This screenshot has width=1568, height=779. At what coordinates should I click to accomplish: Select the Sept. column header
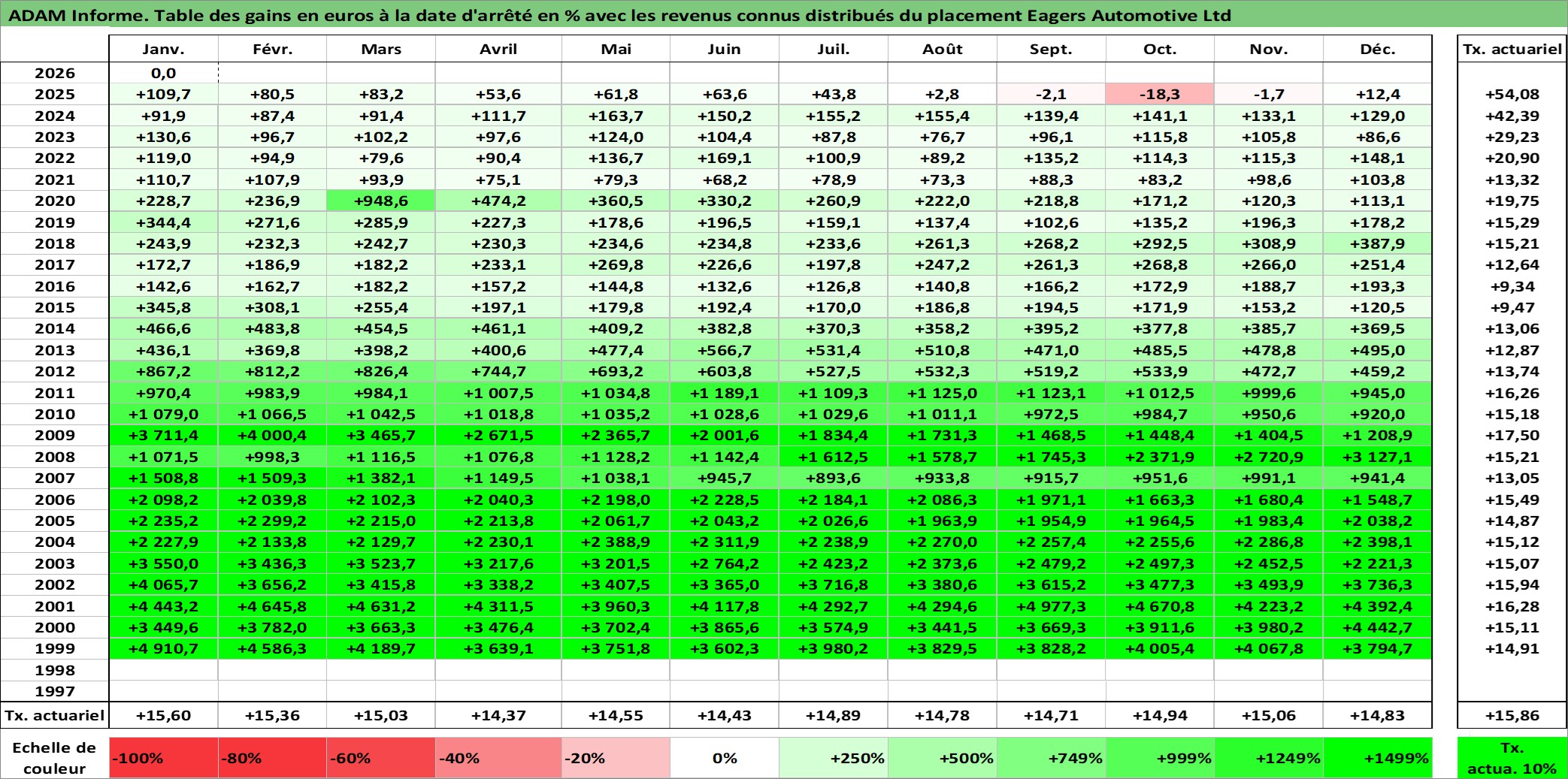point(1051,49)
